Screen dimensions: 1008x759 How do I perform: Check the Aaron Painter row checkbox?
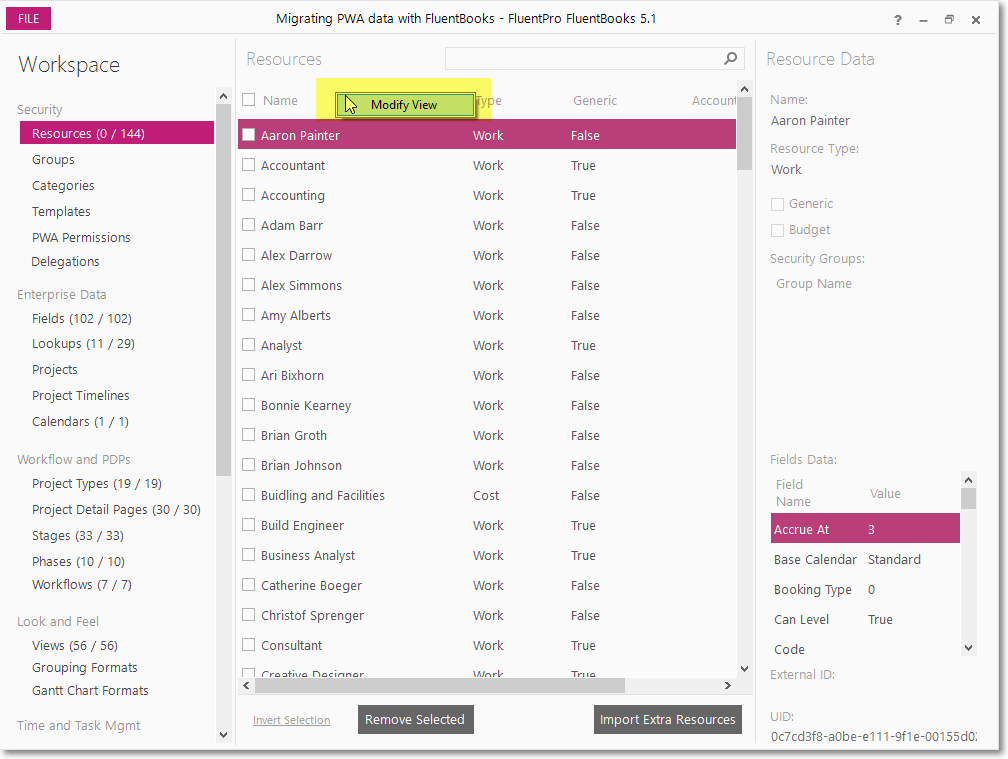point(249,135)
